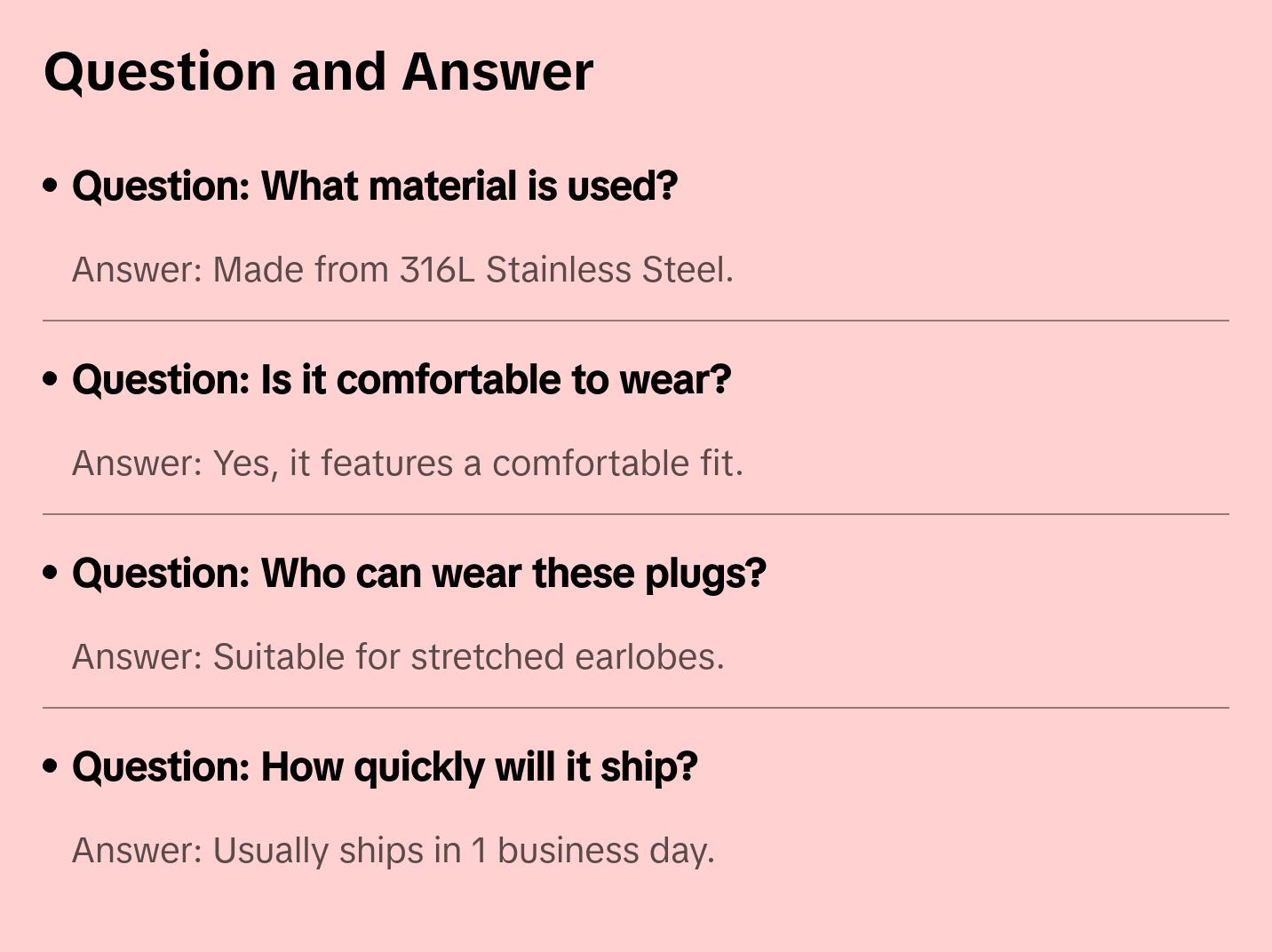Expand the "Who can wear these plugs?" question
This screenshot has width=1272, height=952.
coord(418,574)
